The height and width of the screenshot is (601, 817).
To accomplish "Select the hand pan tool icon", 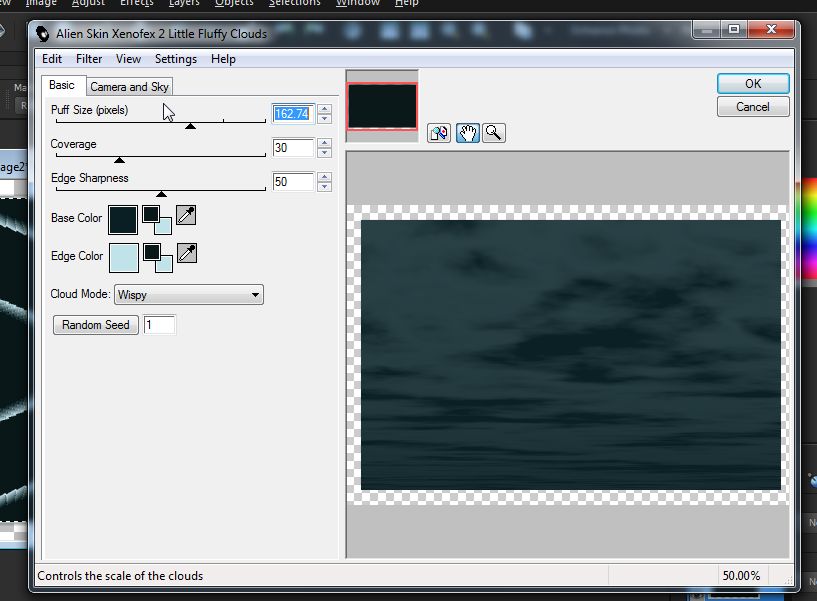I will pyautogui.click(x=467, y=133).
